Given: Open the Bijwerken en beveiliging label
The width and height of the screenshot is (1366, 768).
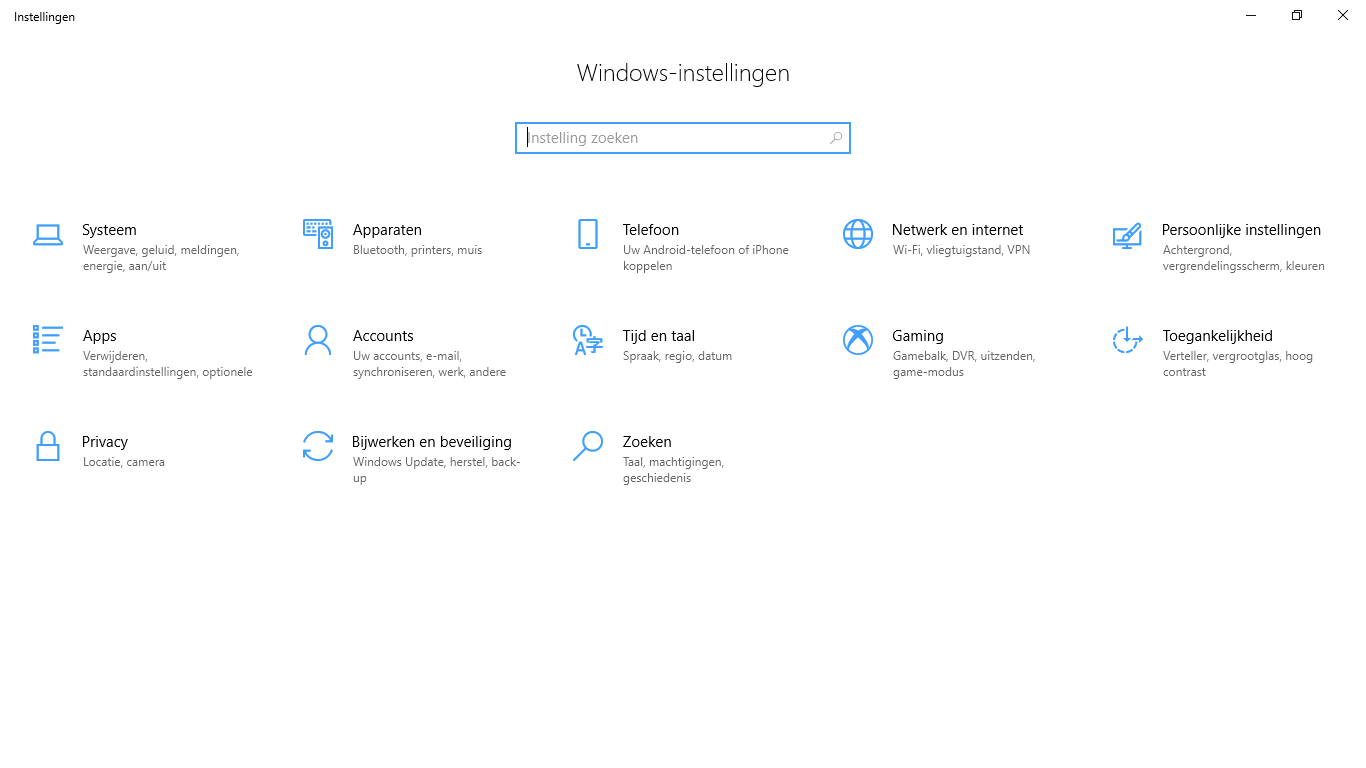Looking at the screenshot, I should (x=432, y=442).
